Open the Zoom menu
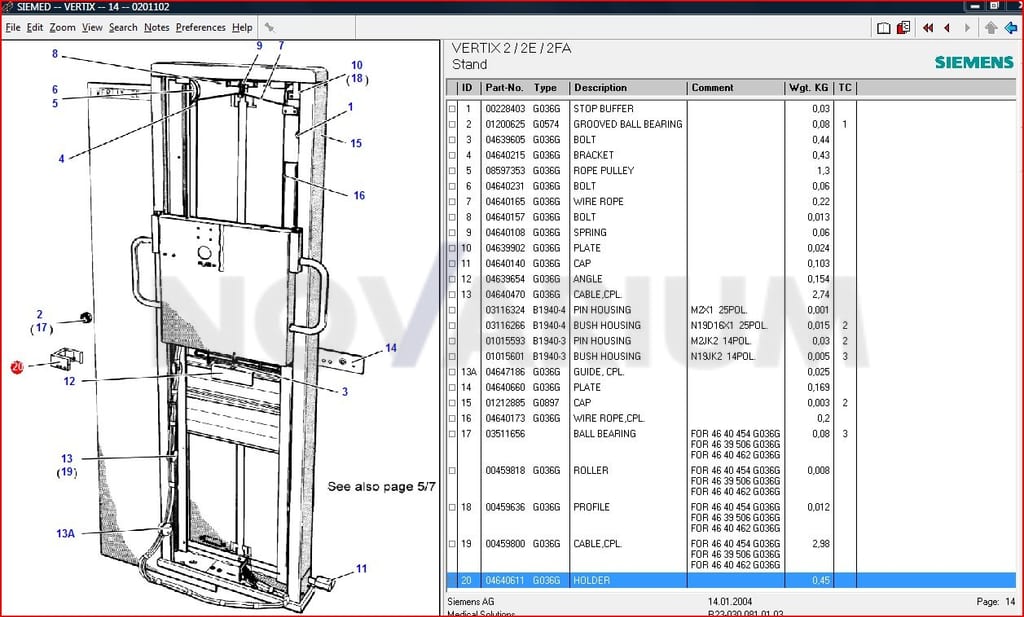1024x617 pixels. pyautogui.click(x=62, y=27)
